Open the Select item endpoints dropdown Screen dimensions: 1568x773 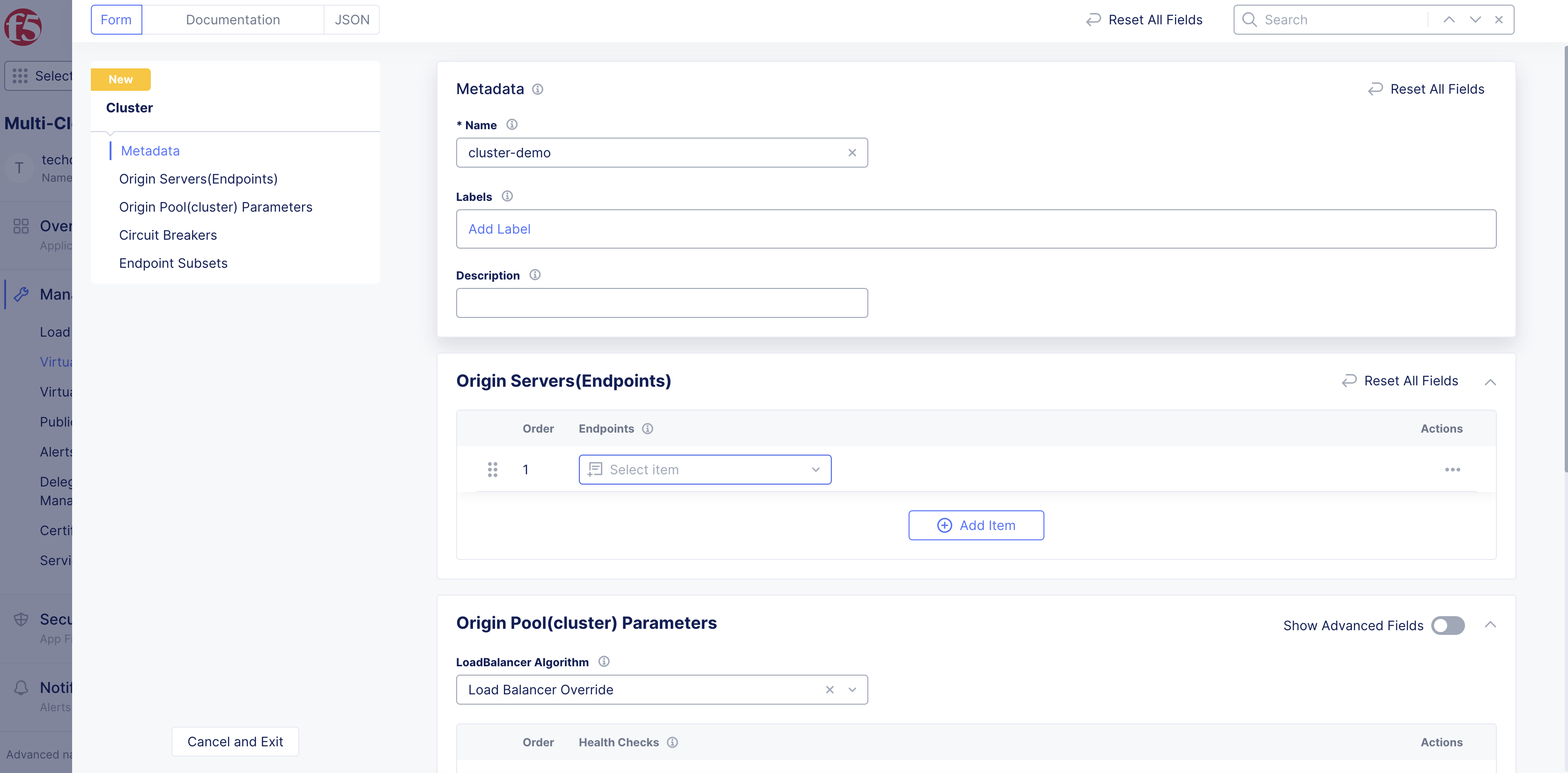point(704,469)
